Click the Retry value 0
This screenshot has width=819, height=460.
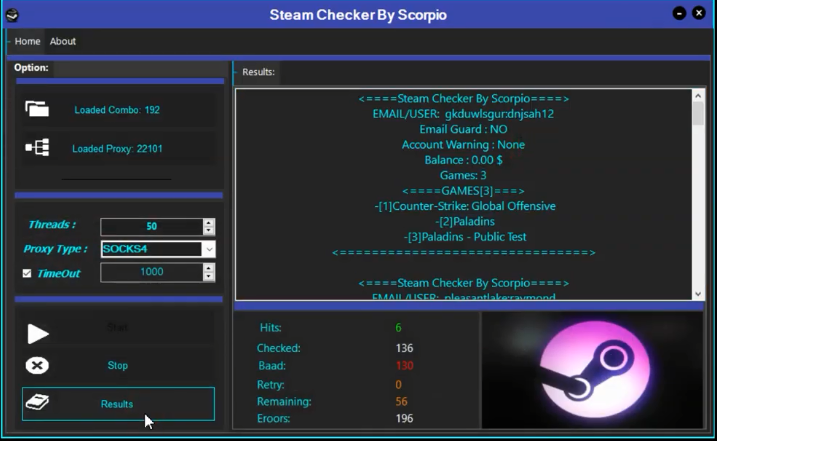pos(398,385)
